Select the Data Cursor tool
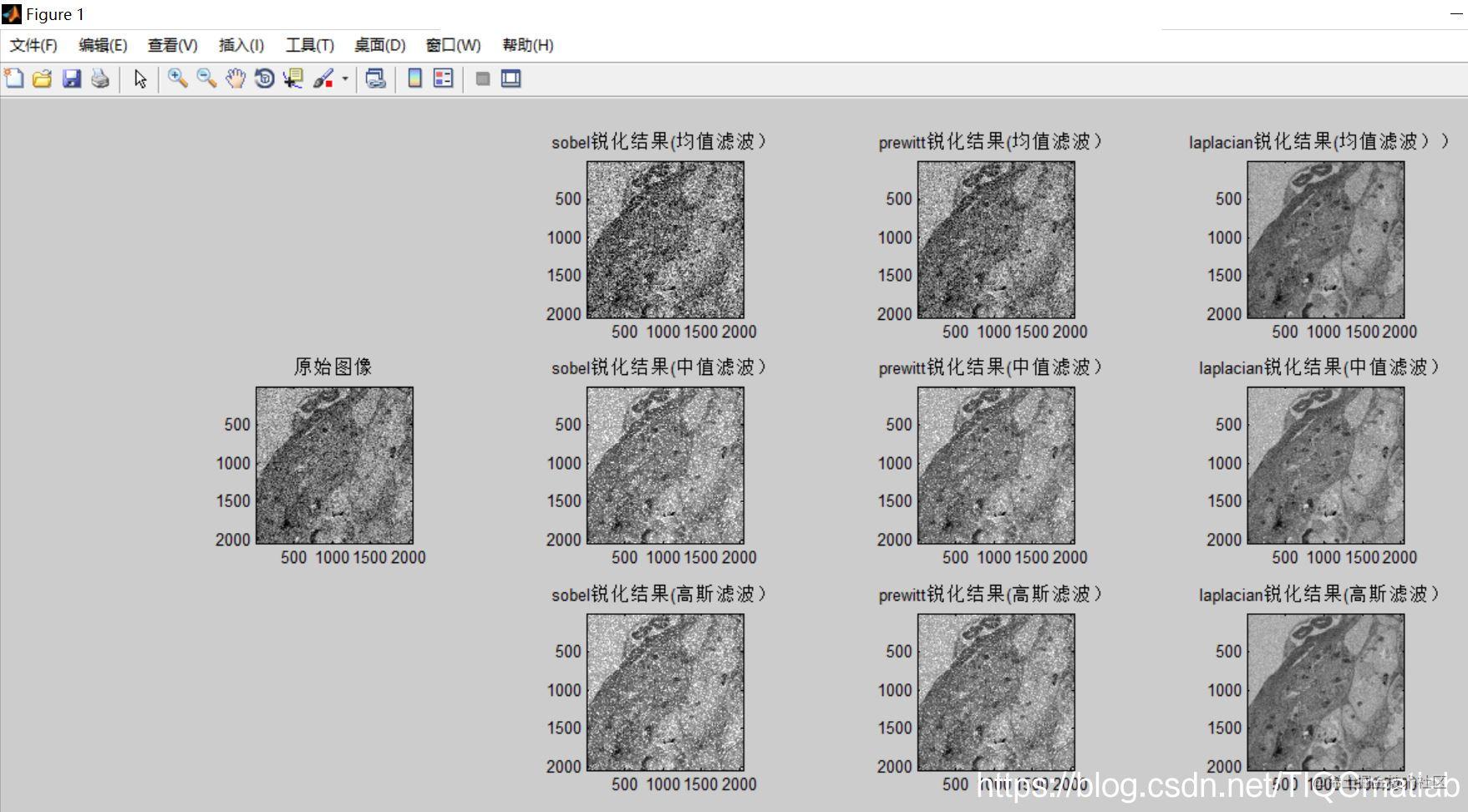1468x812 pixels. coord(293,79)
